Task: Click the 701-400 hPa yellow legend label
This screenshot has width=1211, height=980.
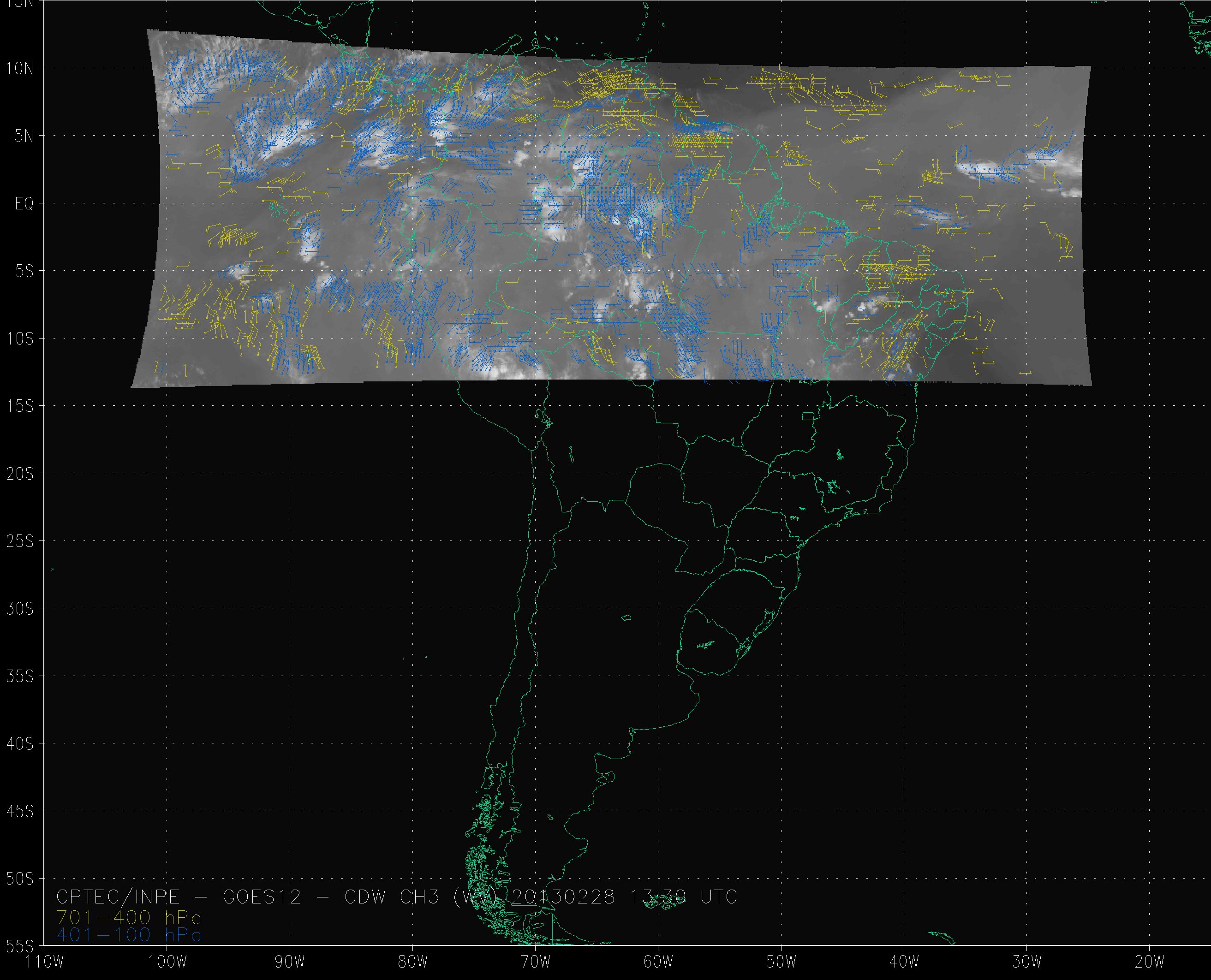Action: click(129, 917)
